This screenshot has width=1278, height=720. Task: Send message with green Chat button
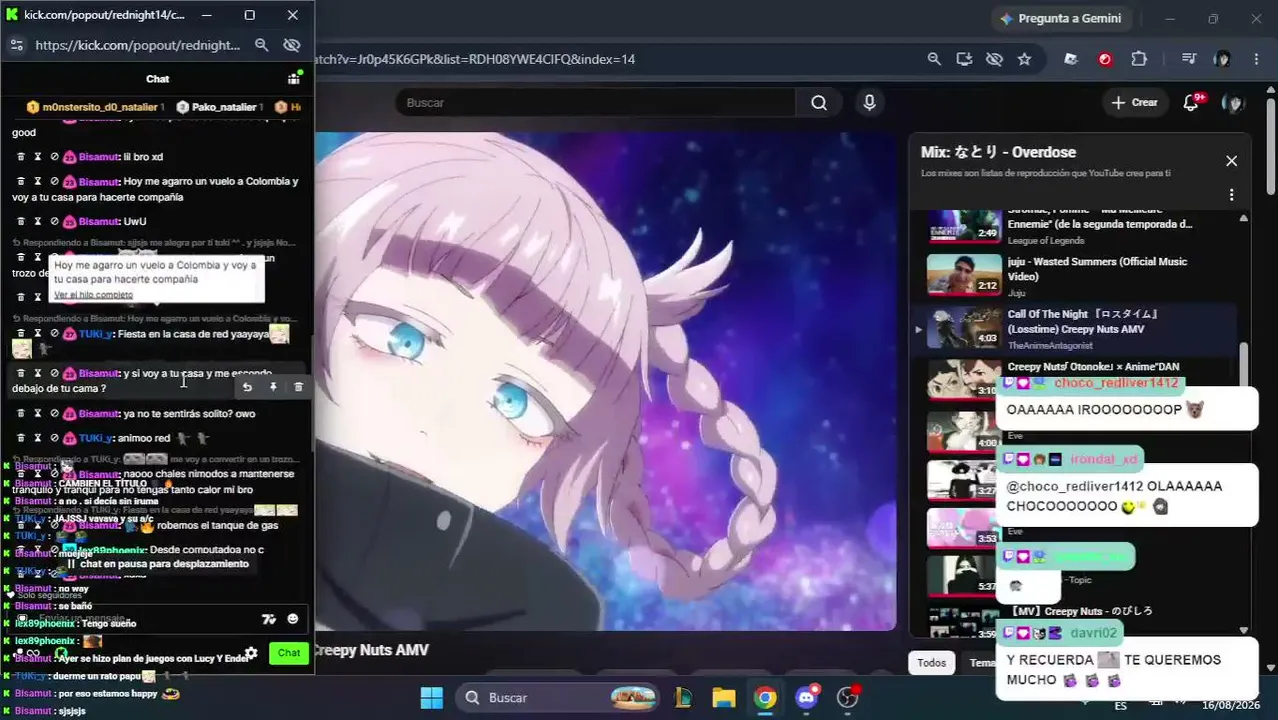click(289, 653)
